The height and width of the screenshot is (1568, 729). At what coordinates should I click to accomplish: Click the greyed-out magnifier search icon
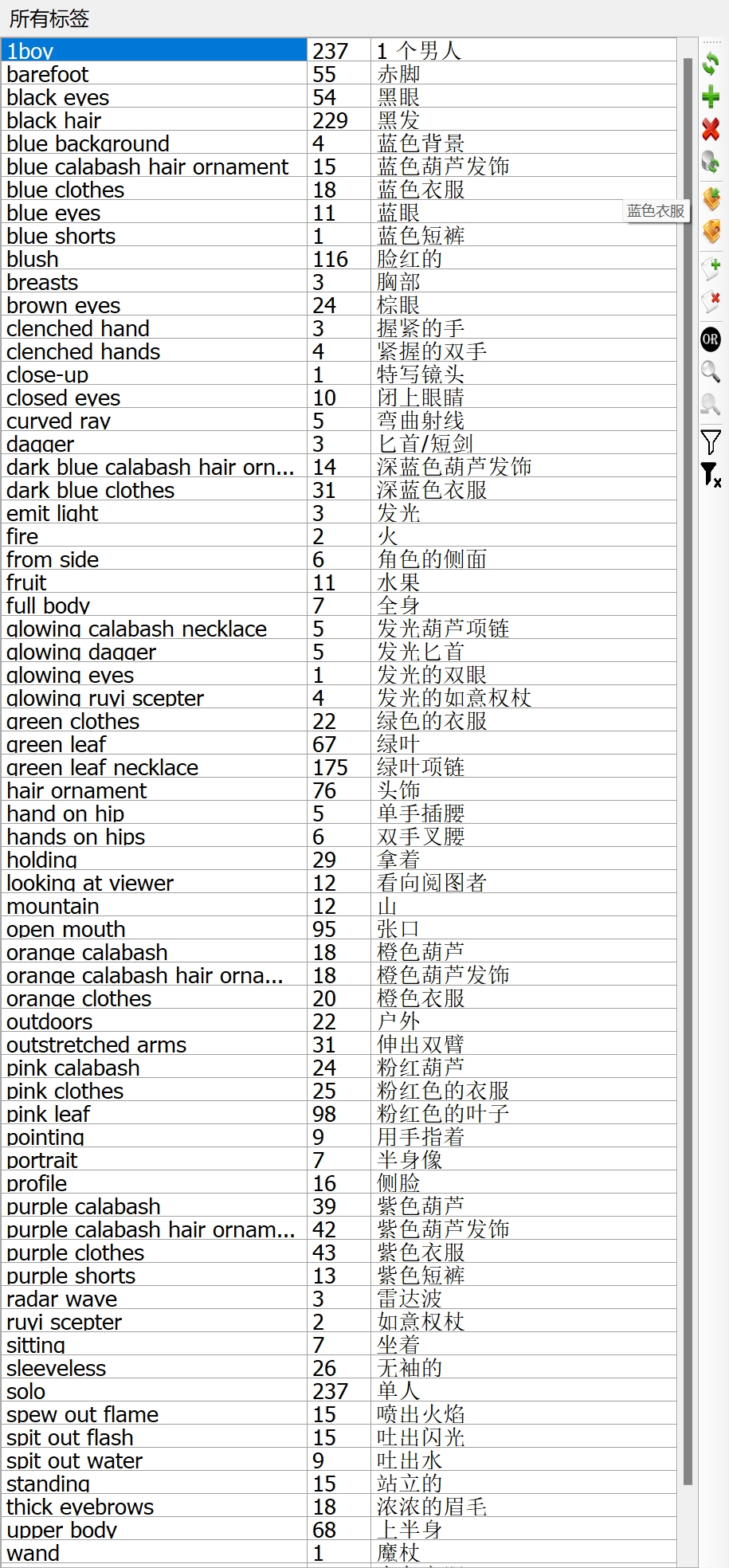pyautogui.click(x=711, y=404)
